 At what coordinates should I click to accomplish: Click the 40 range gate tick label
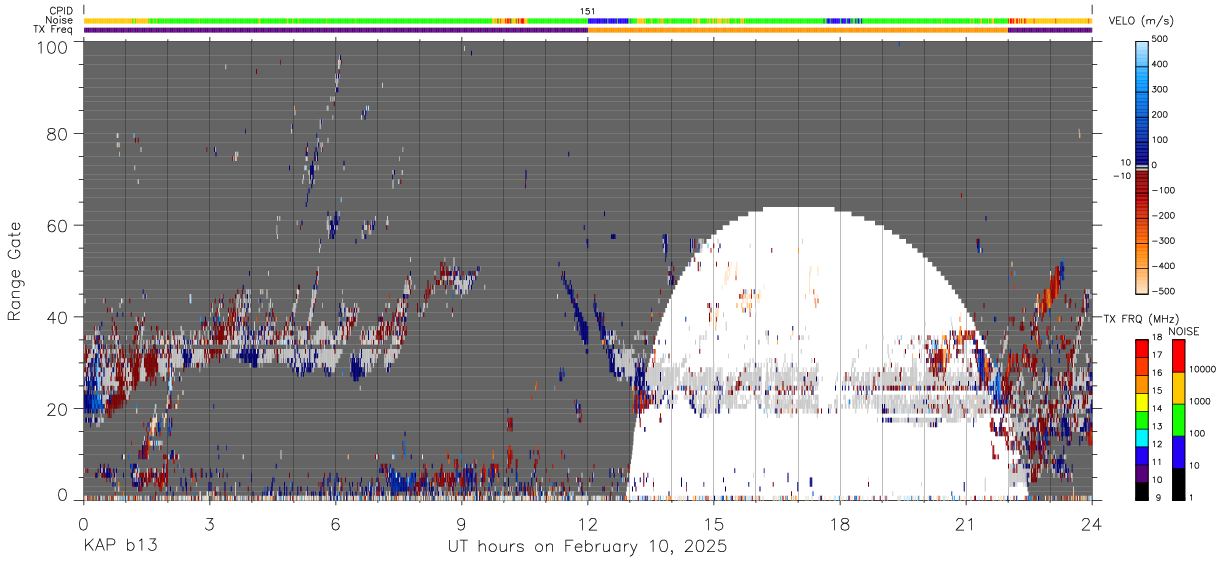pyautogui.click(x=57, y=317)
